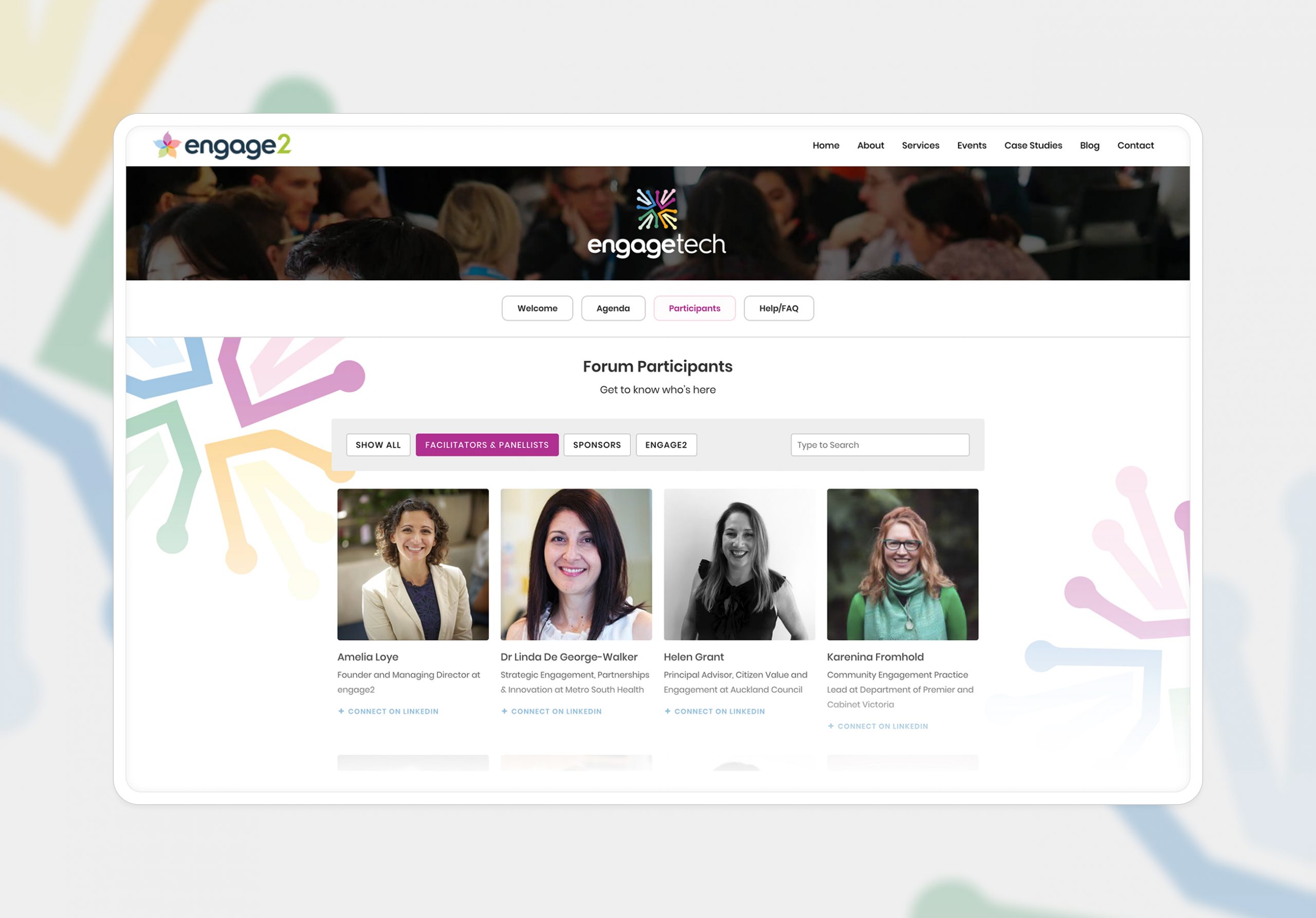Click the engagetech starburst logo in banner
The height and width of the screenshot is (918, 1316).
pyautogui.click(x=657, y=209)
